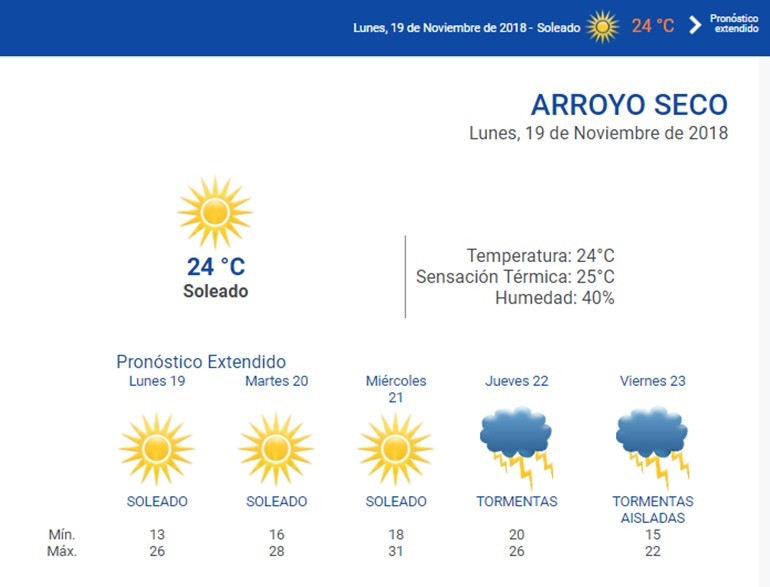Select the Jueves 22 day label

point(517,381)
